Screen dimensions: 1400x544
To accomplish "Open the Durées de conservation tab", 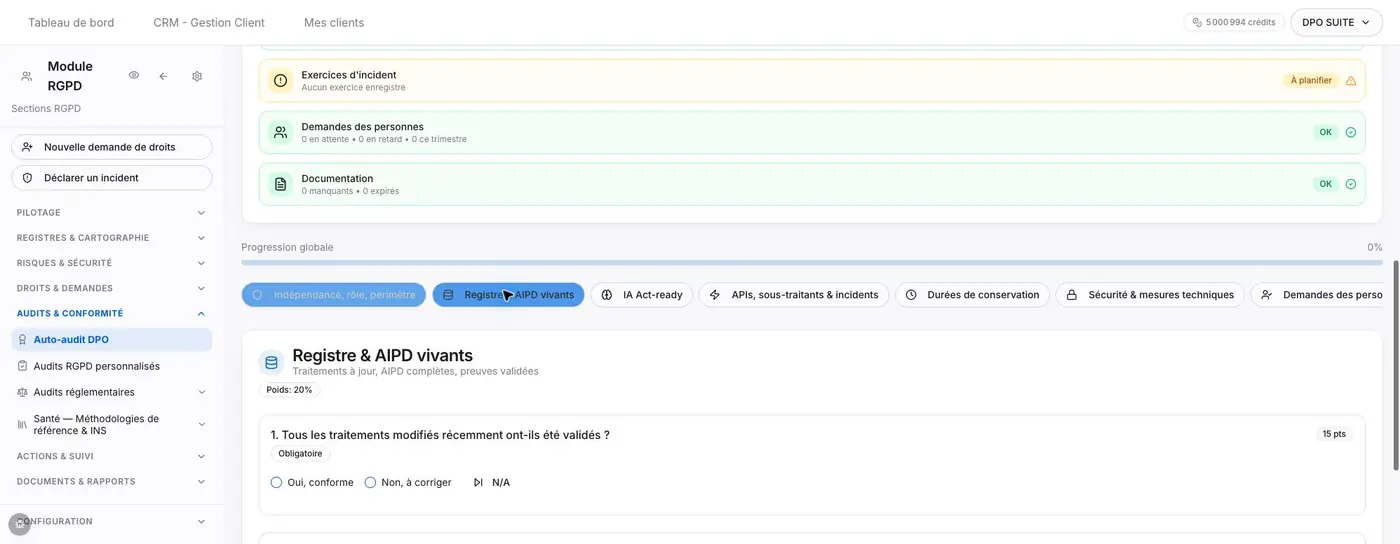I will [x=972, y=295].
